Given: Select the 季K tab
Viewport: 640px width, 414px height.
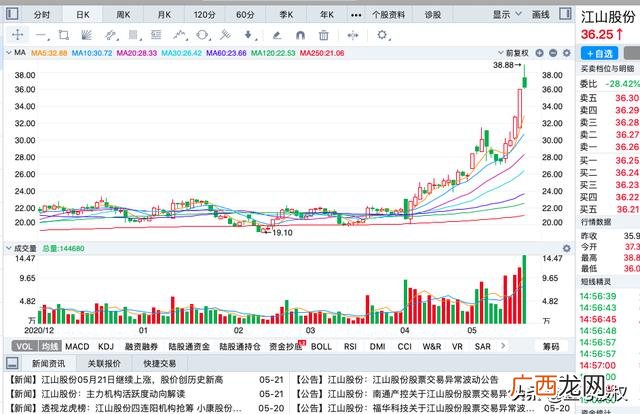Looking at the screenshot, I should point(286,15).
